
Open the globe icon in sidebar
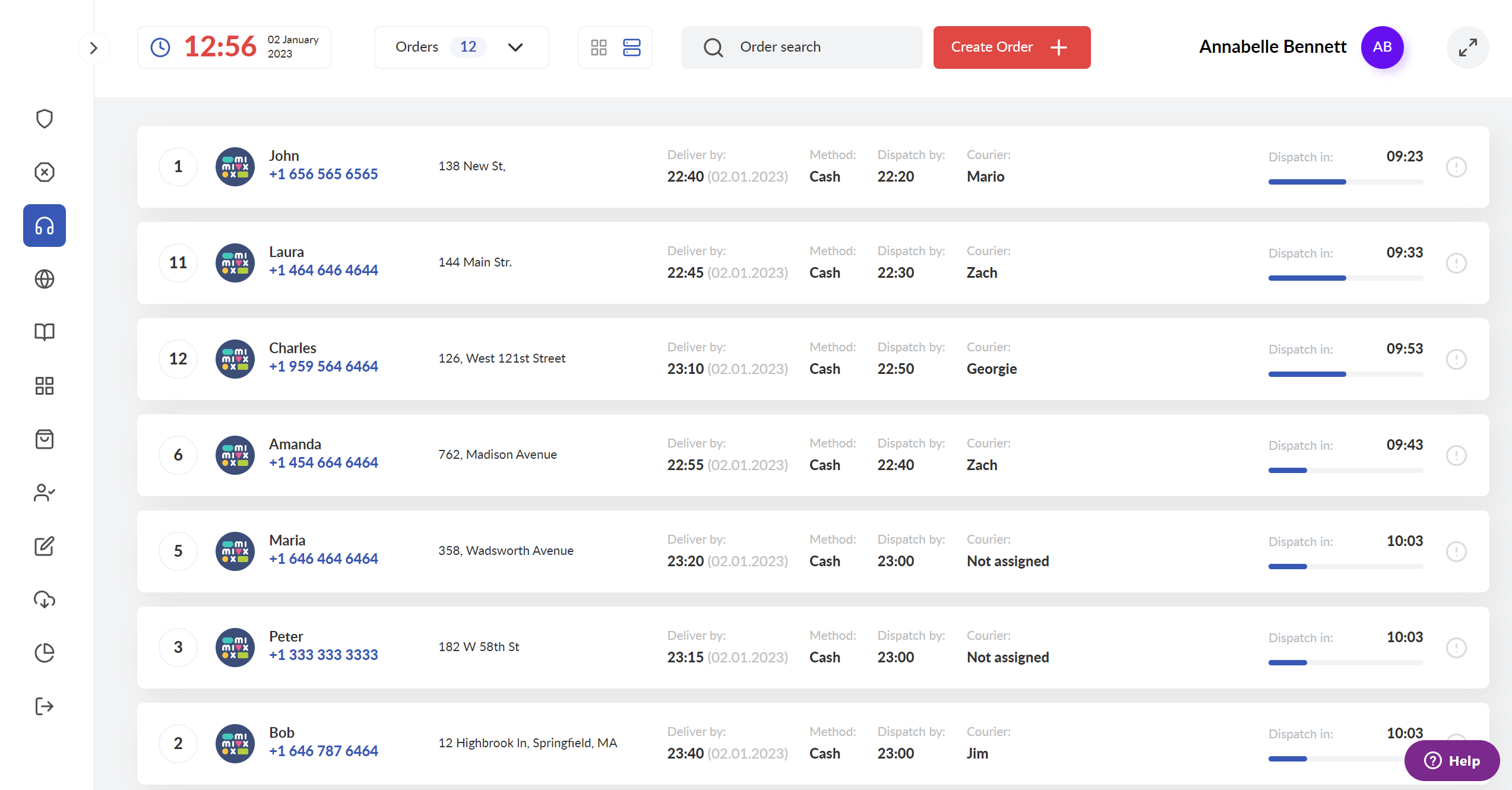pyautogui.click(x=45, y=279)
